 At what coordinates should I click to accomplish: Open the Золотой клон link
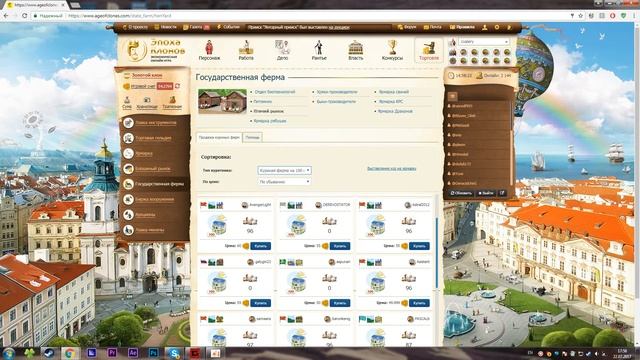[147, 76]
